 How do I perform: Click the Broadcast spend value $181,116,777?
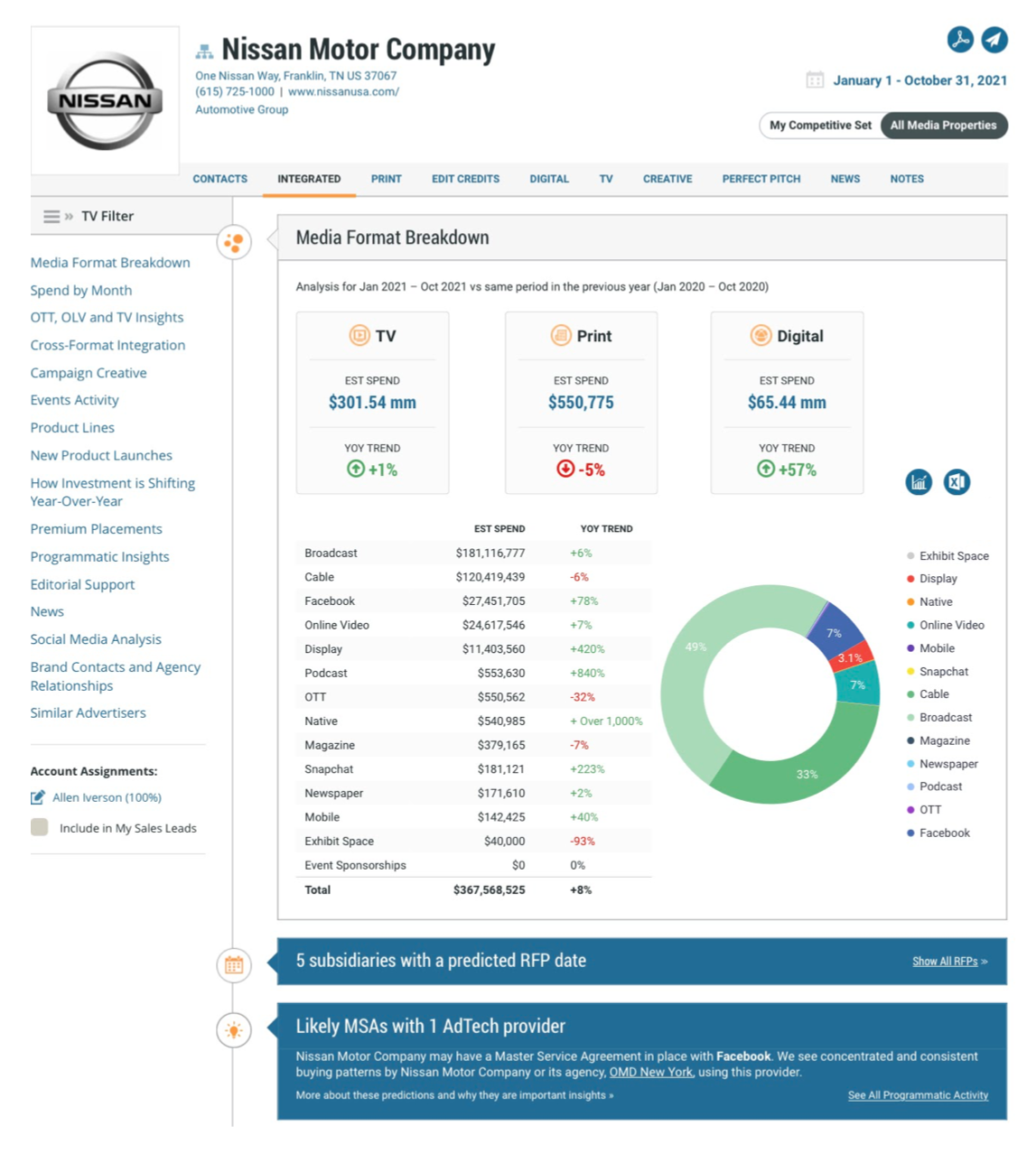490,554
